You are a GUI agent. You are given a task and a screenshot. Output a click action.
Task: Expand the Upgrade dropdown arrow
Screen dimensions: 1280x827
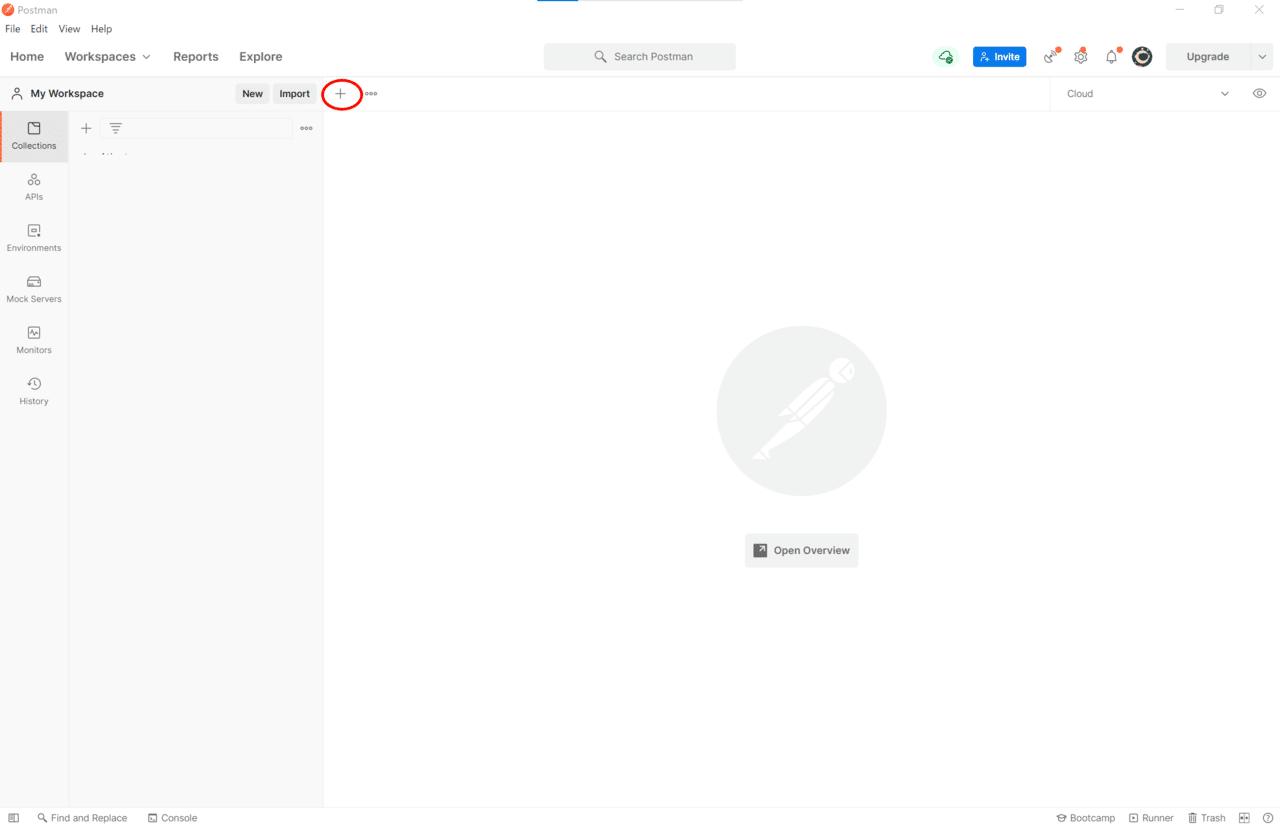[1262, 57]
